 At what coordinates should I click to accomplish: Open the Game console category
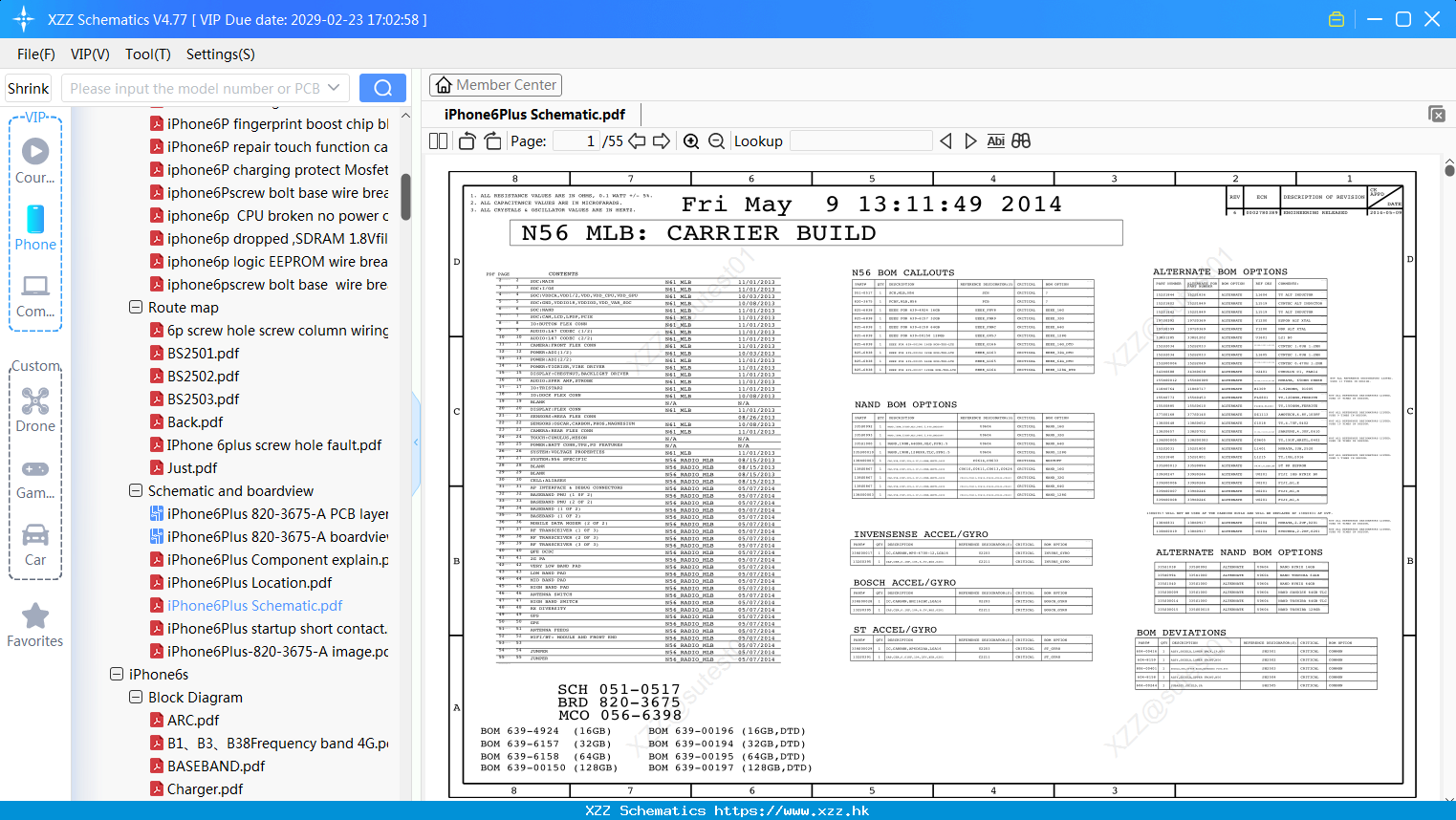click(35, 478)
